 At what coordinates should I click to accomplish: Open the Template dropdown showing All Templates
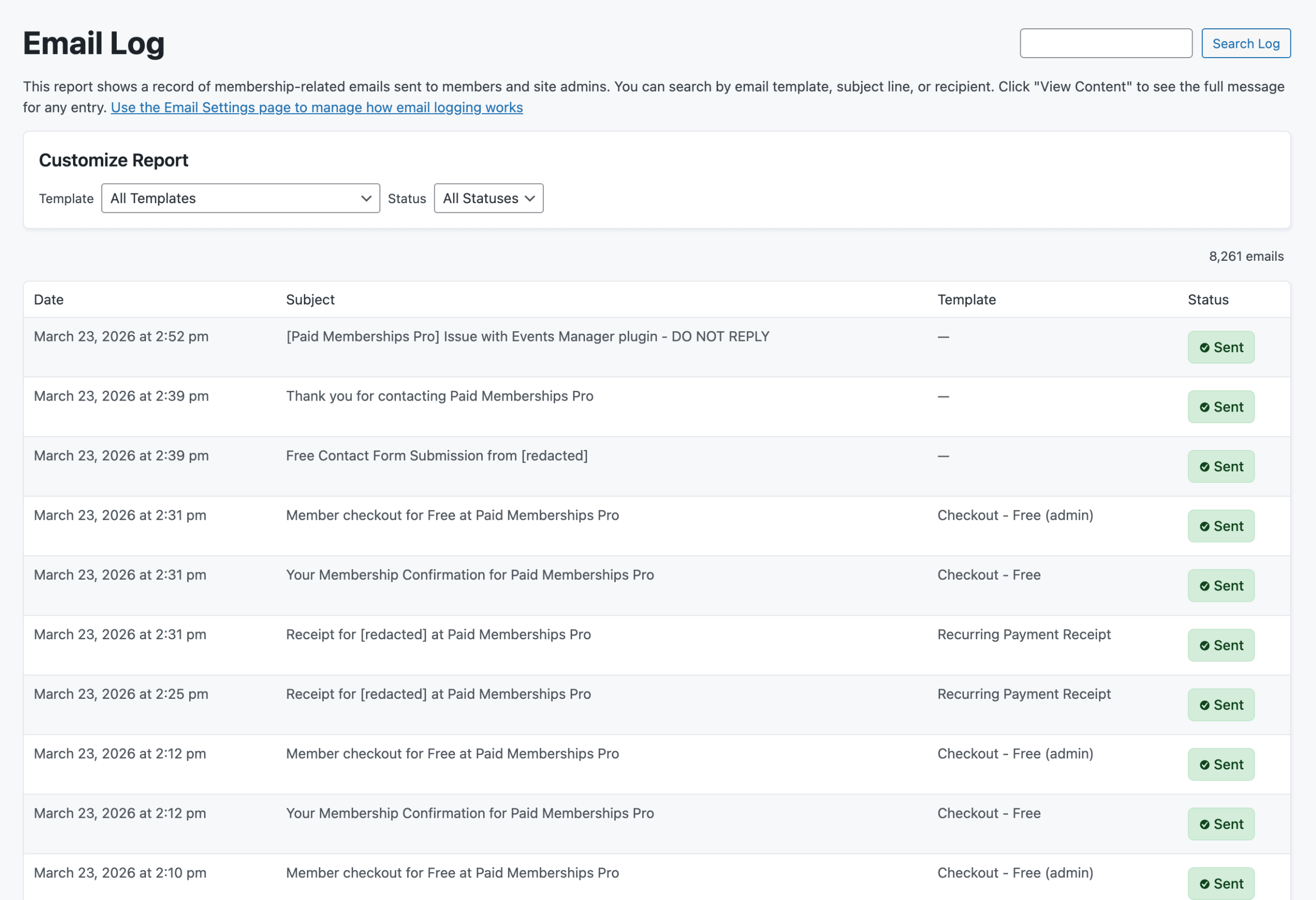(240, 198)
